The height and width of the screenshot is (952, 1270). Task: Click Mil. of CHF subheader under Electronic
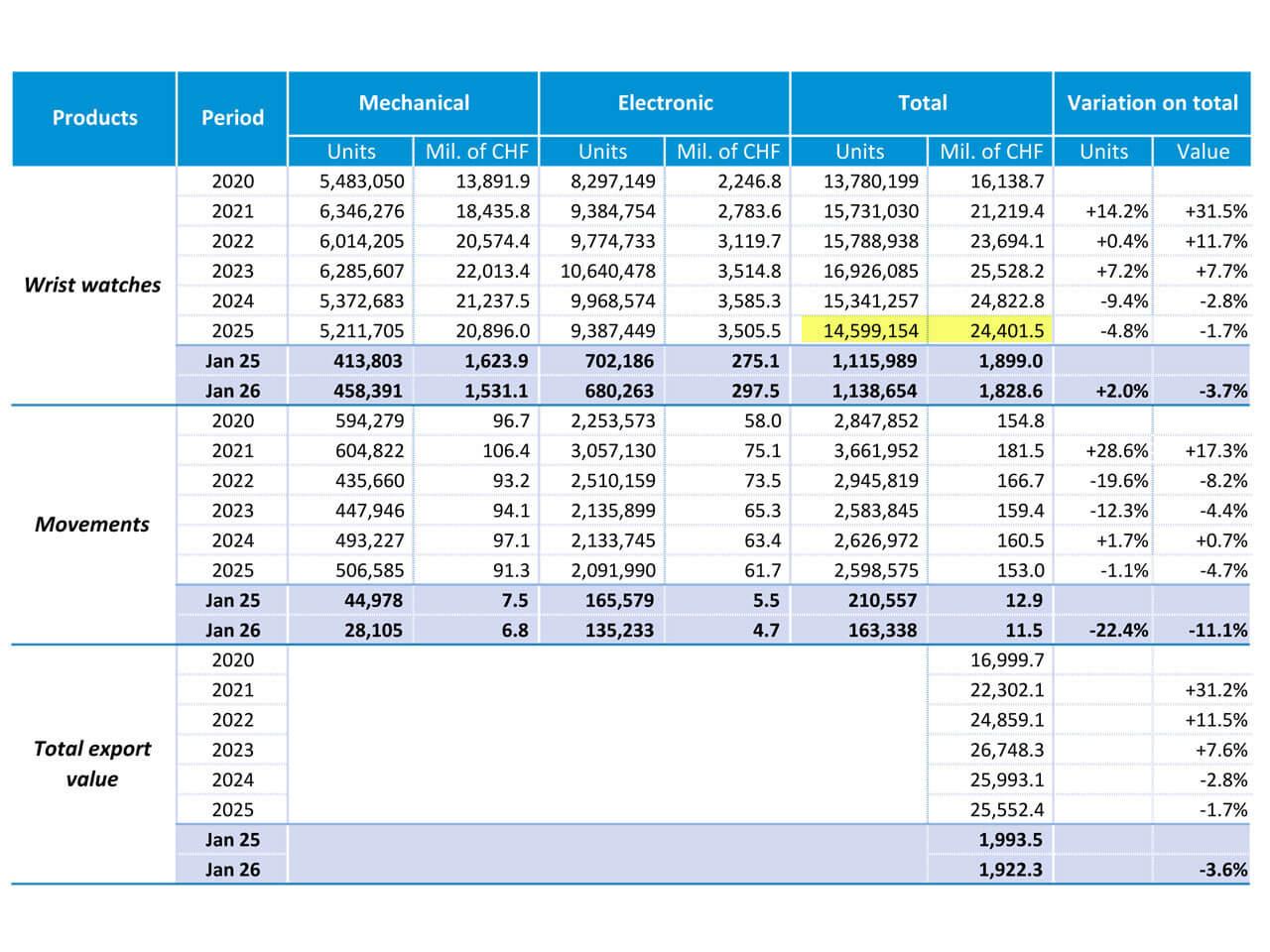tap(728, 152)
